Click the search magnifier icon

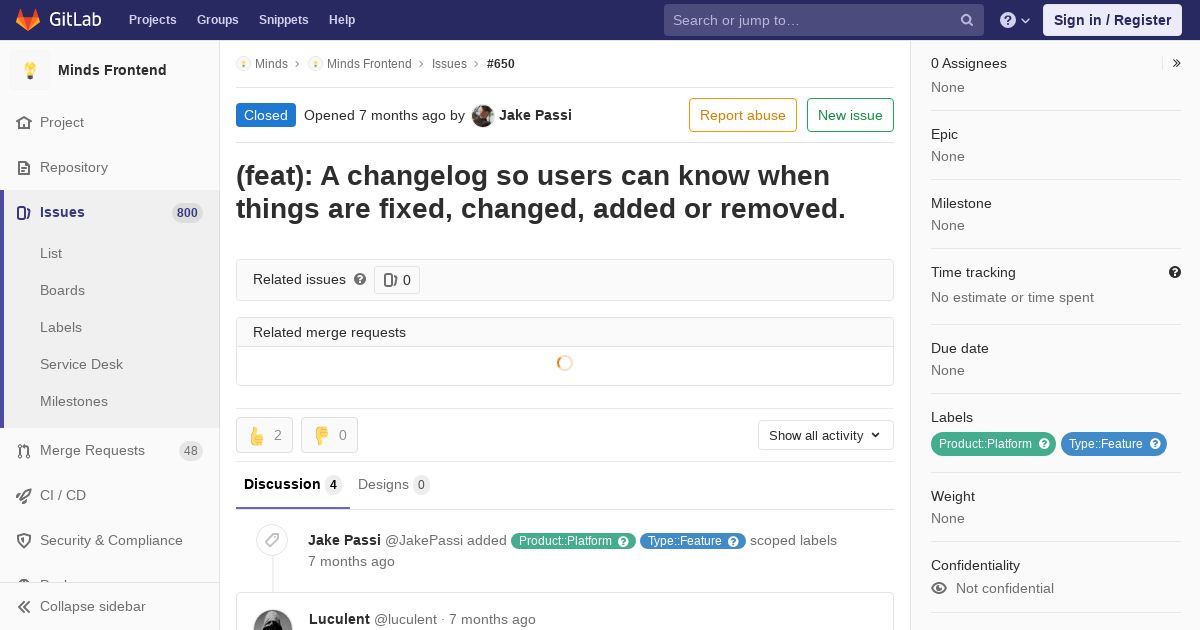pyautogui.click(x=967, y=20)
